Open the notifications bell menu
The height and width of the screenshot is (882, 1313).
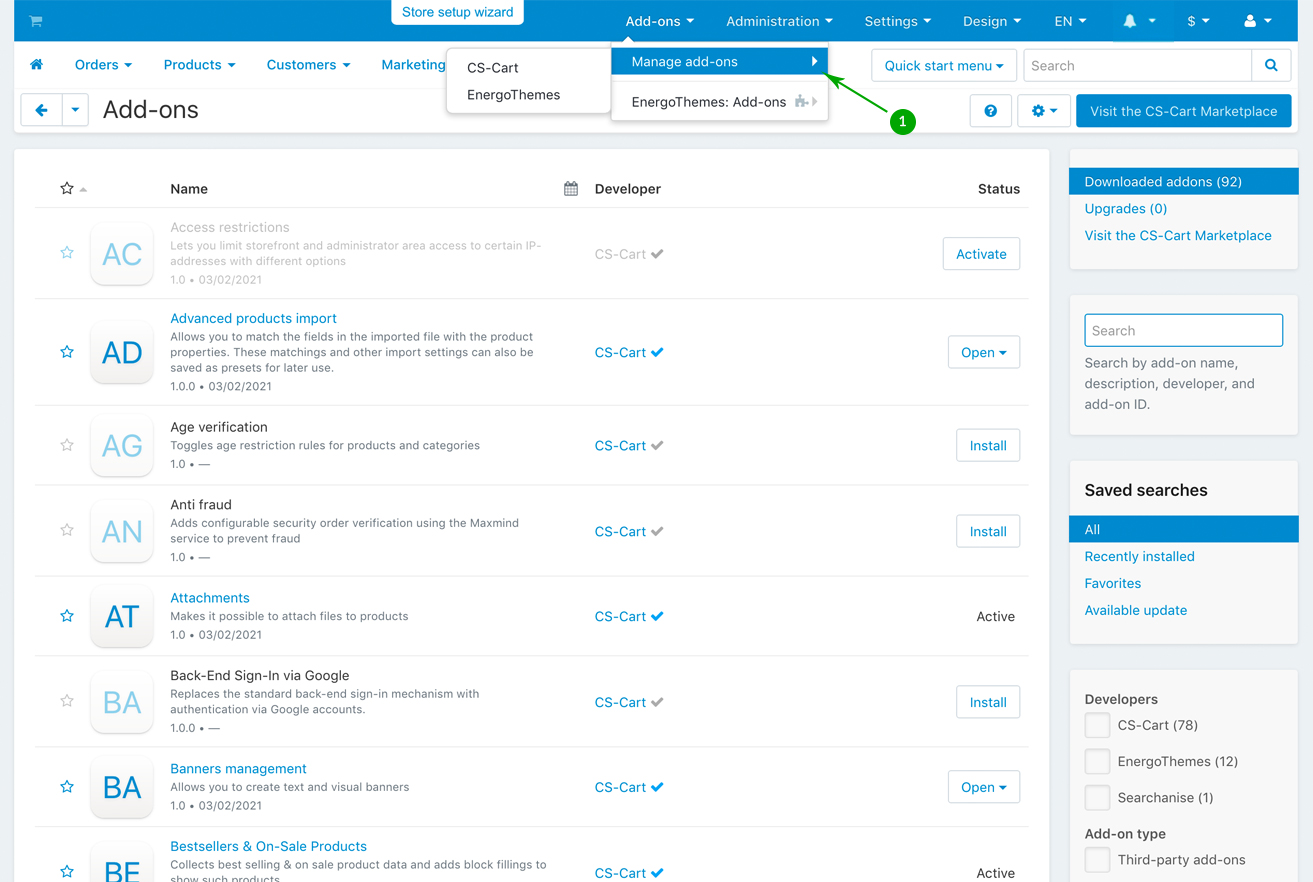point(1138,21)
